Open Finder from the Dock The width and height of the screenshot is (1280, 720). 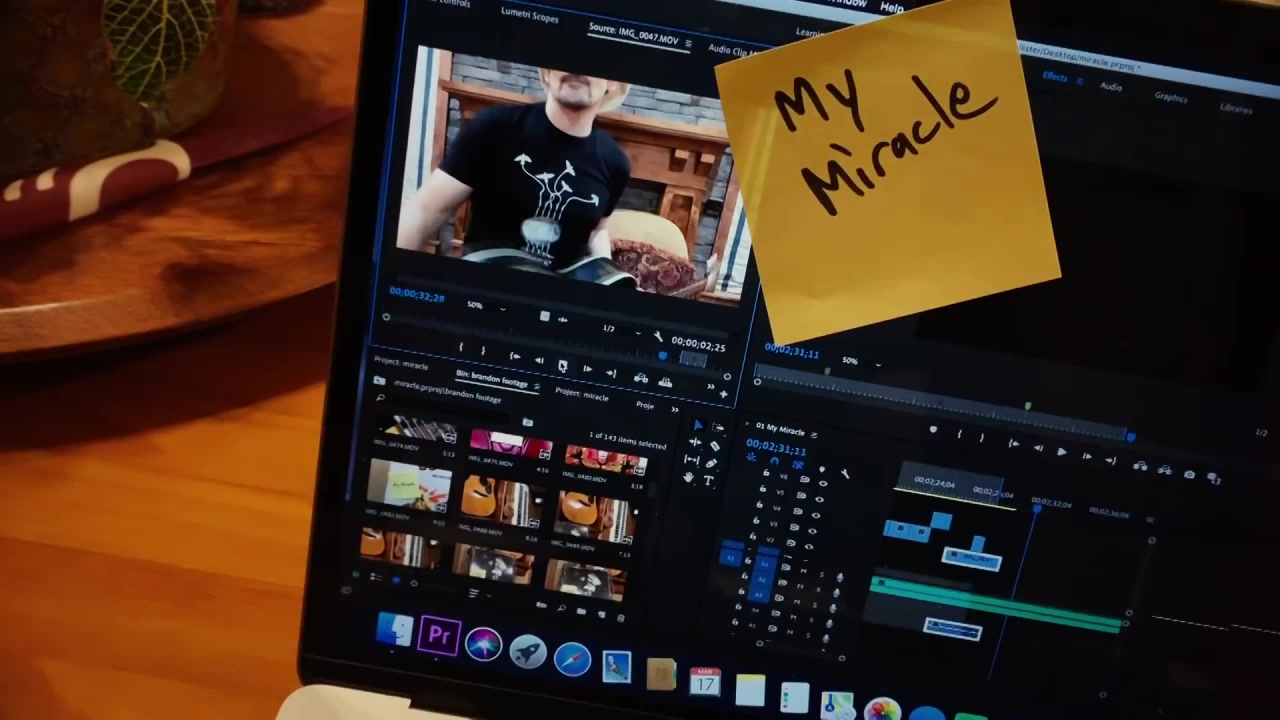pyautogui.click(x=394, y=630)
